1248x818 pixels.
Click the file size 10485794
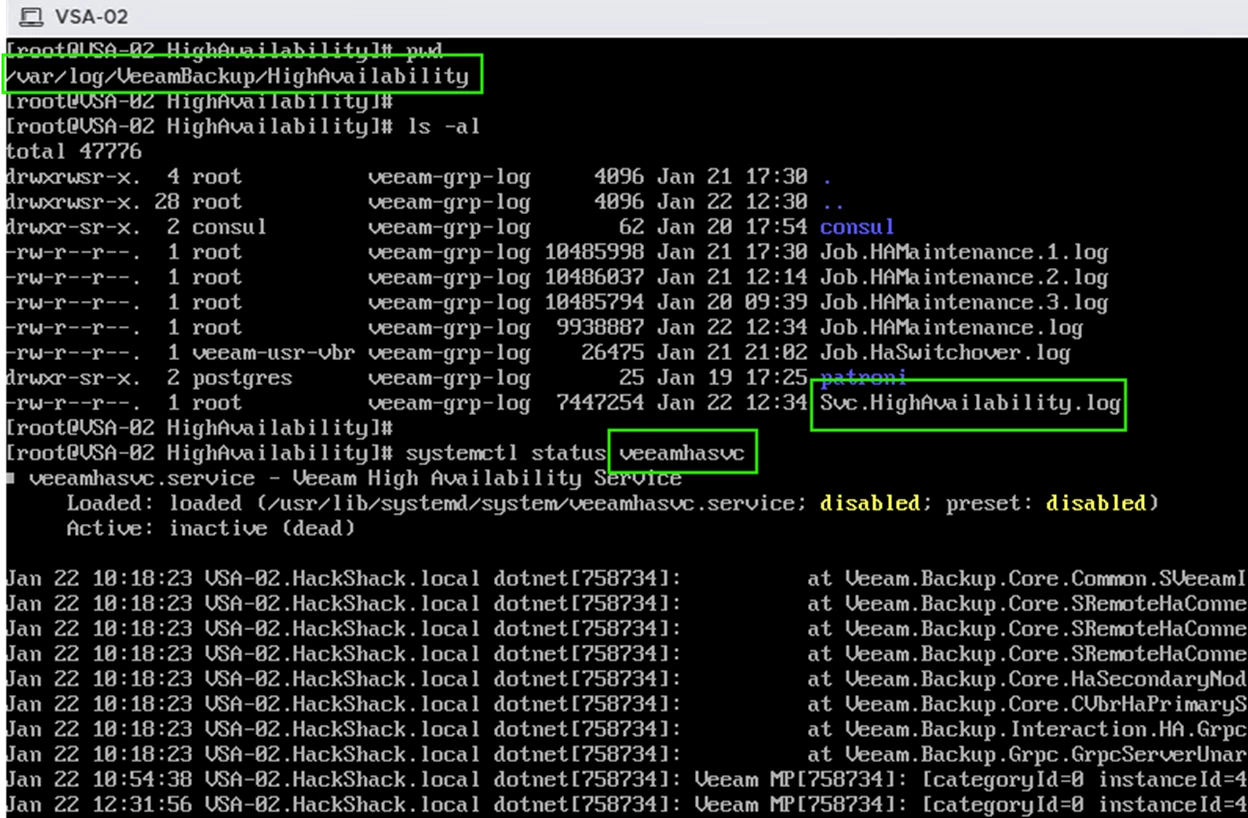coord(594,302)
